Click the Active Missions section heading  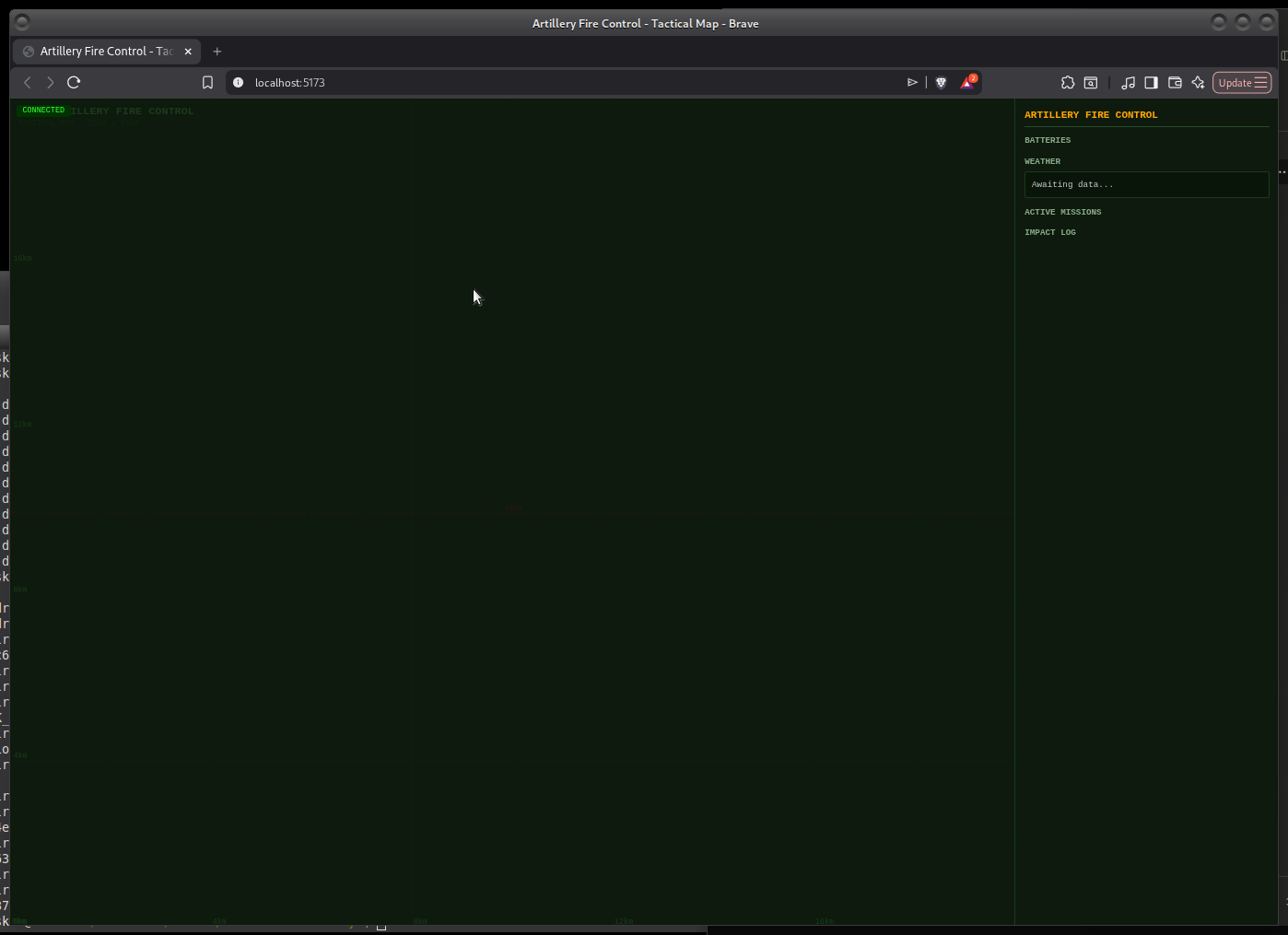(1062, 212)
